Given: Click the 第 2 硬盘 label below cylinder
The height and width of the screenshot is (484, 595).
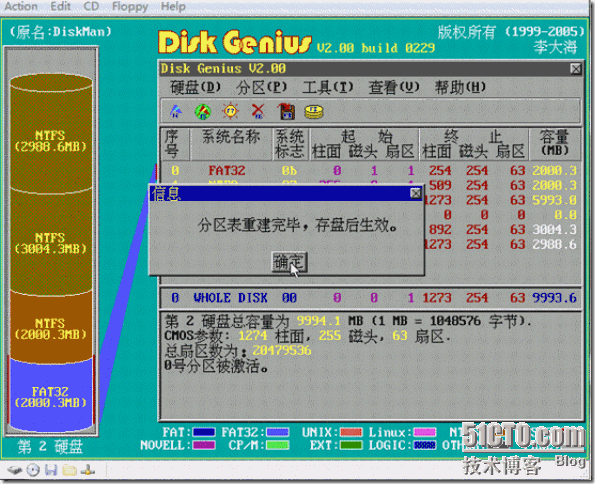Looking at the screenshot, I should (x=50, y=447).
